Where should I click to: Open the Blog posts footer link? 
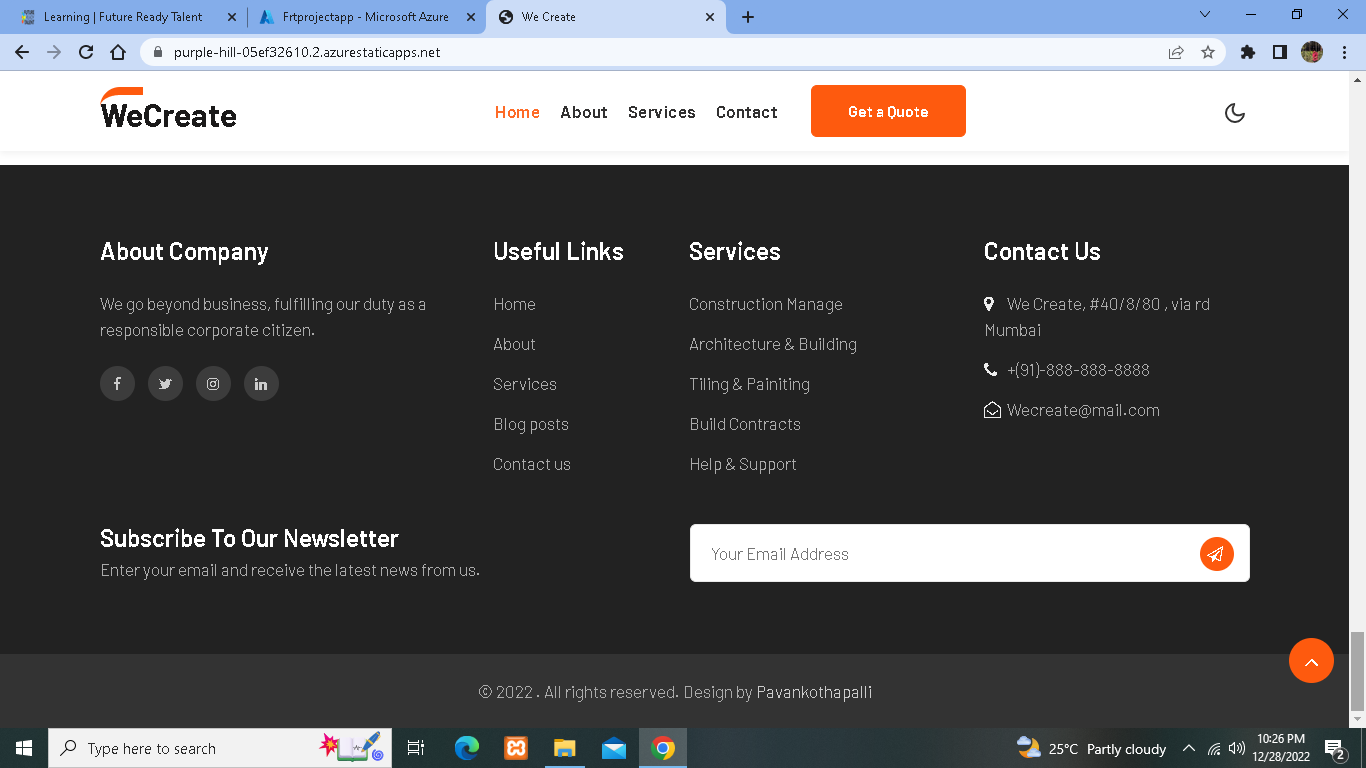coord(531,424)
